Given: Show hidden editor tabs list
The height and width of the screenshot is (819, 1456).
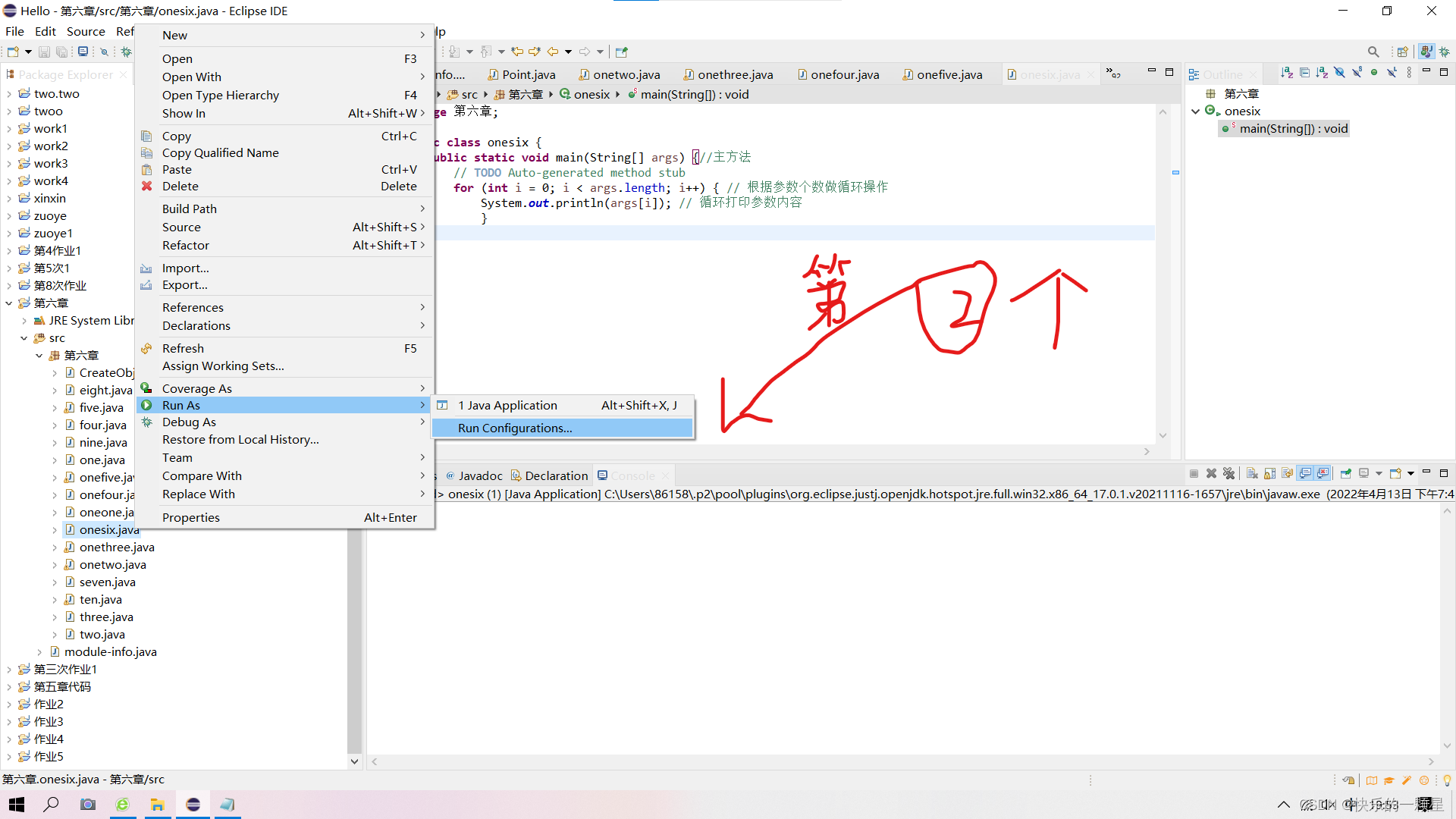Looking at the screenshot, I should point(1114,74).
